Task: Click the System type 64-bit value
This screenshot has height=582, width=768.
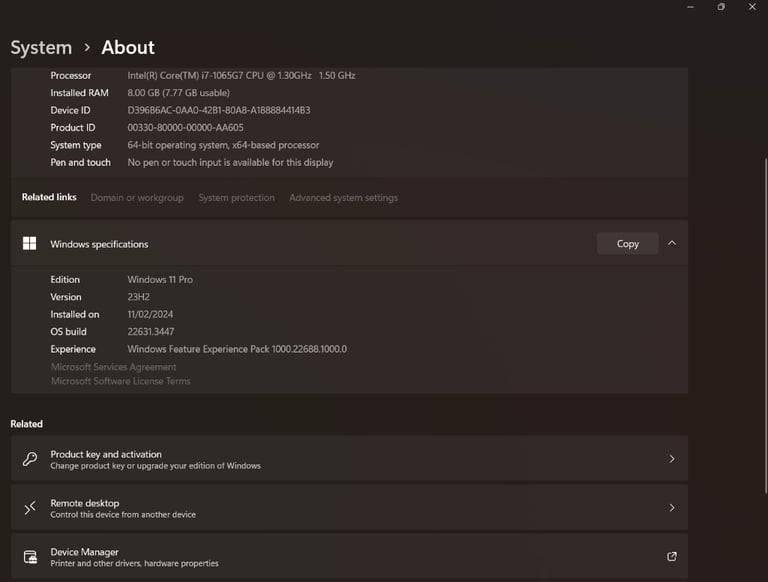Action: 223,145
